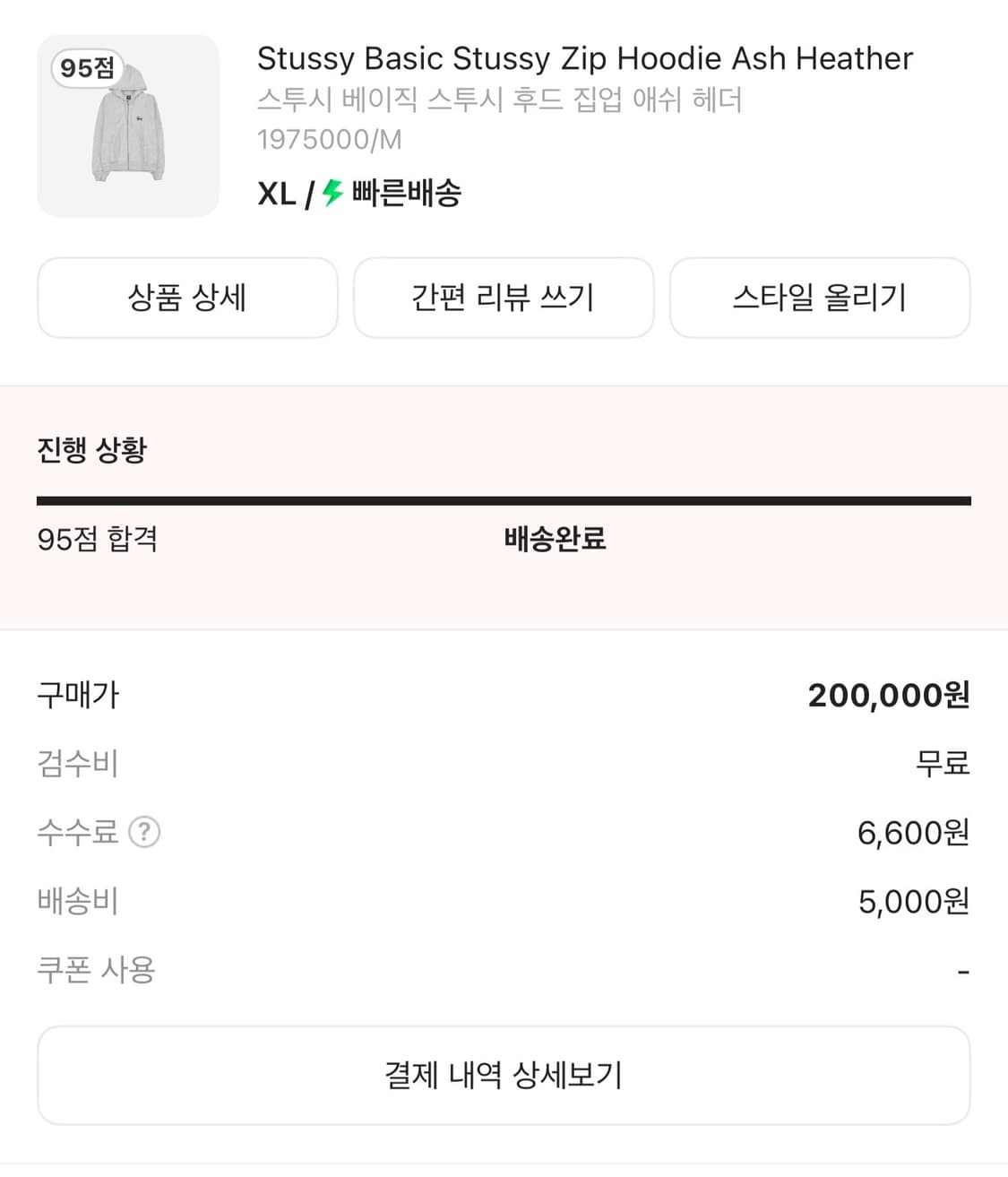Tap the 5,000원 shipping cost
The width and height of the screenshot is (1008, 1177).
click(913, 902)
